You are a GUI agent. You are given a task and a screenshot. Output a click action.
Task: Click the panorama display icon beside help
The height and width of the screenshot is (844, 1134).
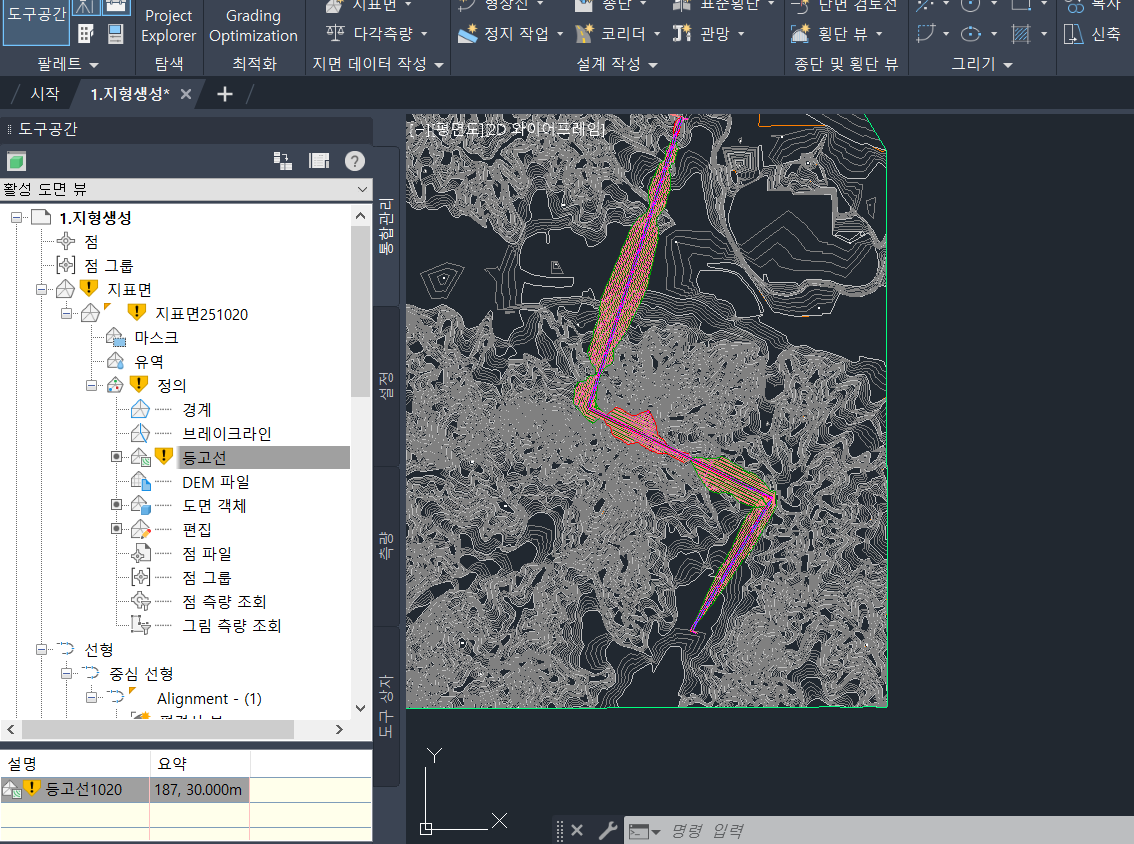click(x=319, y=161)
